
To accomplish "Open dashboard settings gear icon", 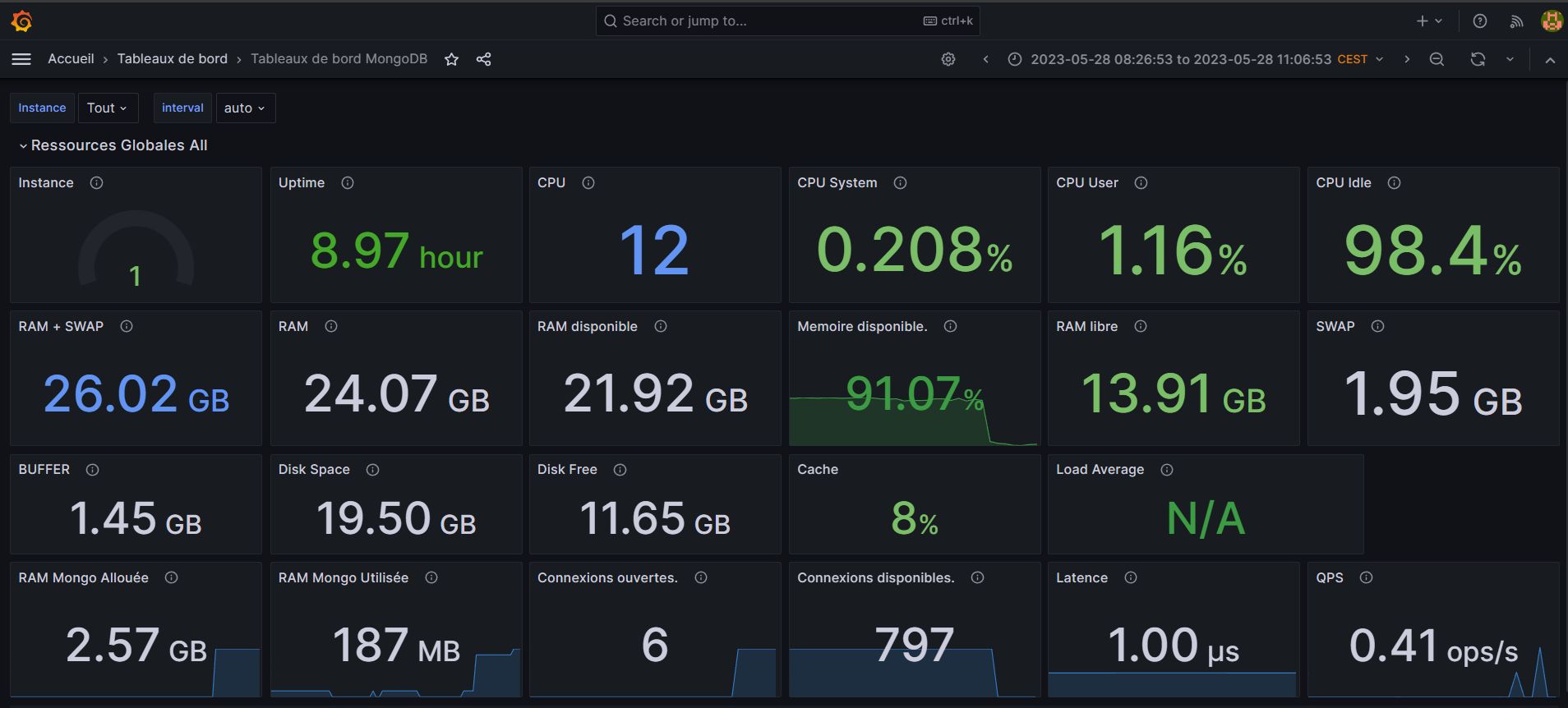I will point(948,59).
